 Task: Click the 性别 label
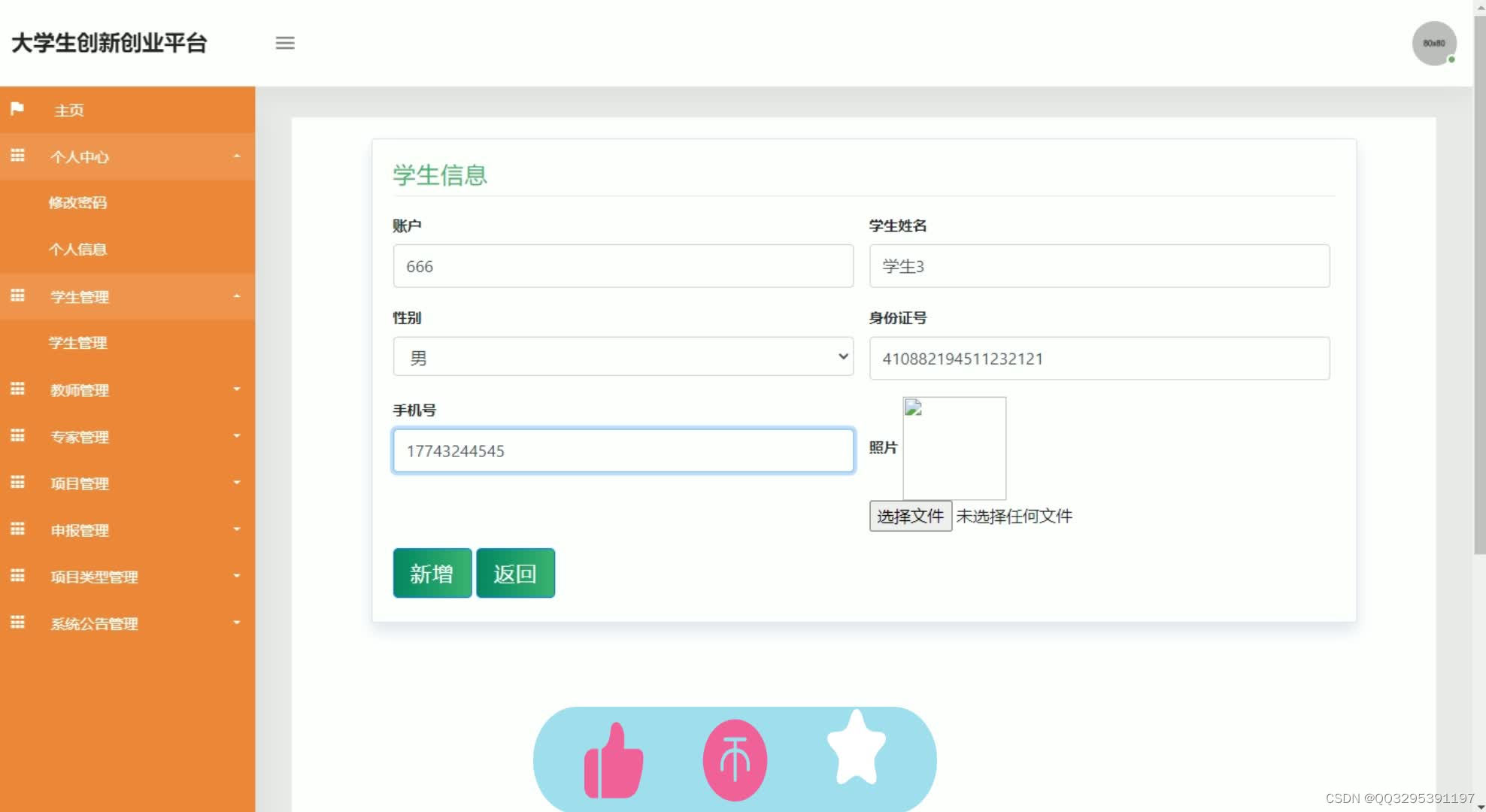point(407,317)
